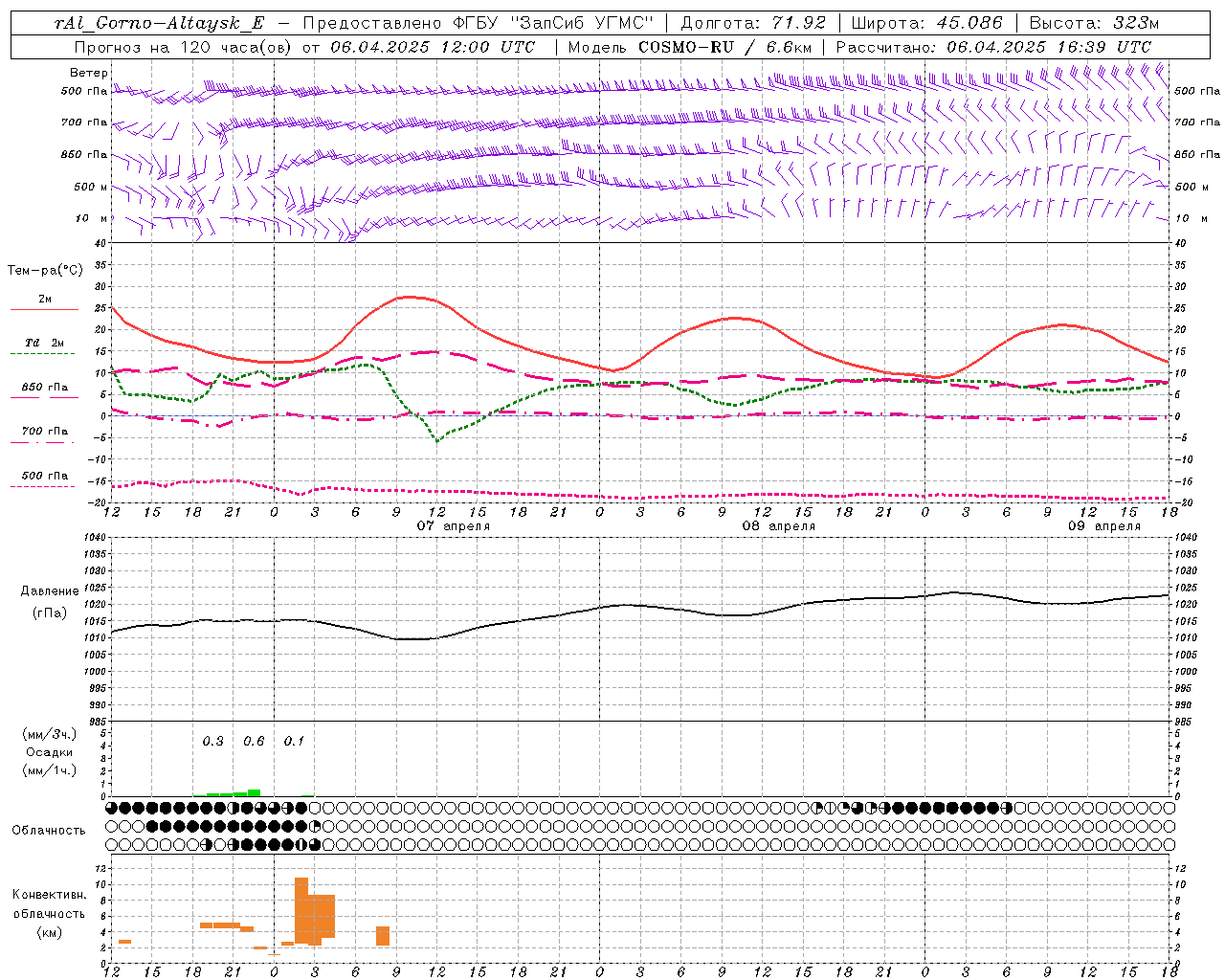Viewport: 1225px width, 980px height.
Task: Click the 09 апреля date label
Action: (x=1104, y=526)
